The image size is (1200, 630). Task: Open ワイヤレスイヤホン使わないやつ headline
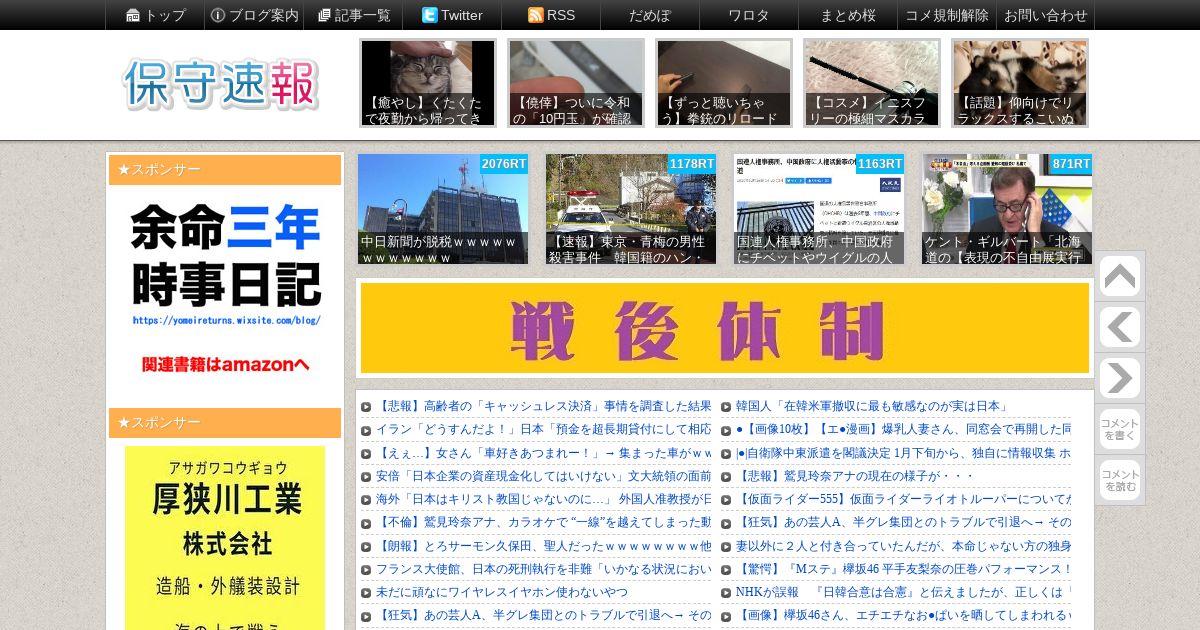502,592
